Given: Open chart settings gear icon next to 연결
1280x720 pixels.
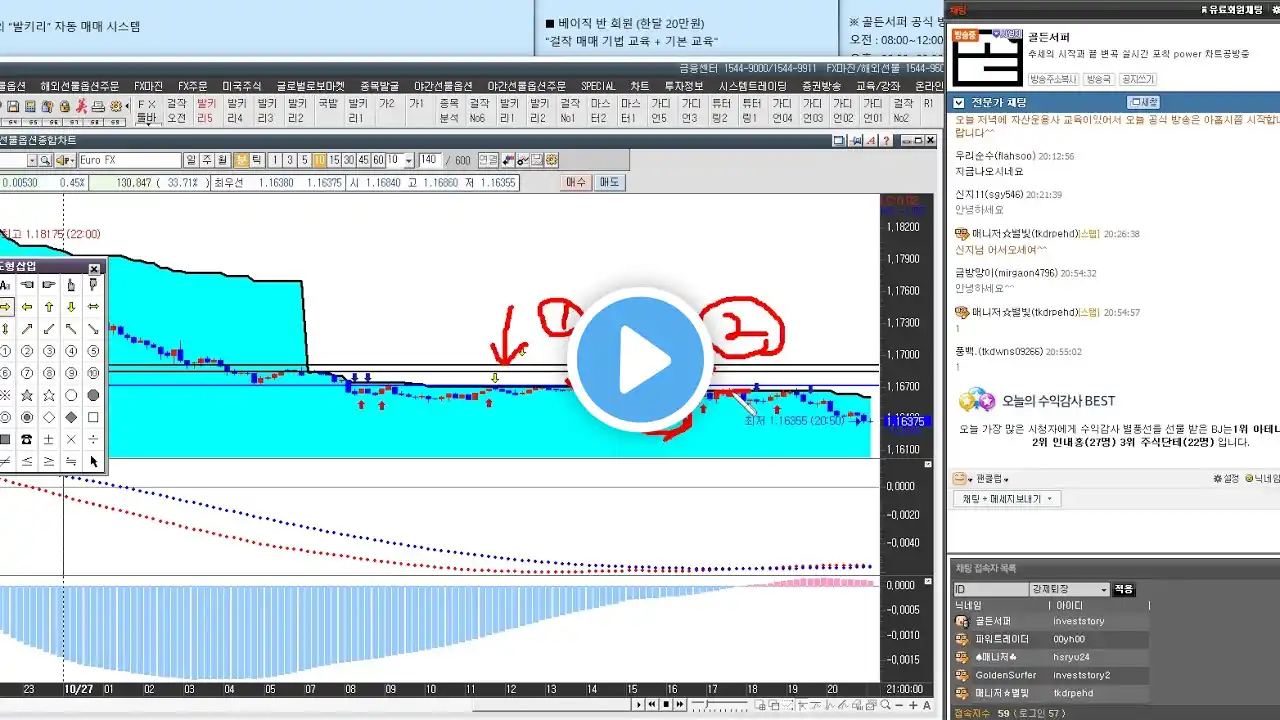Looking at the screenshot, I should (551, 160).
